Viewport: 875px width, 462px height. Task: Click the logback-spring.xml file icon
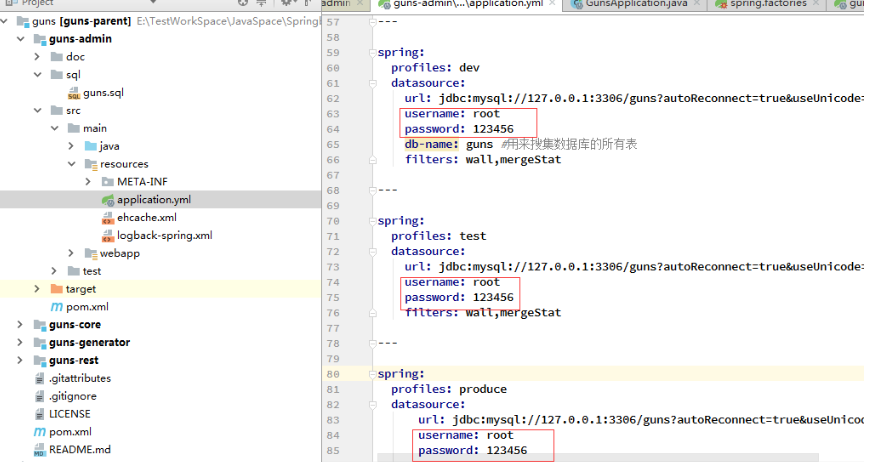(x=108, y=235)
